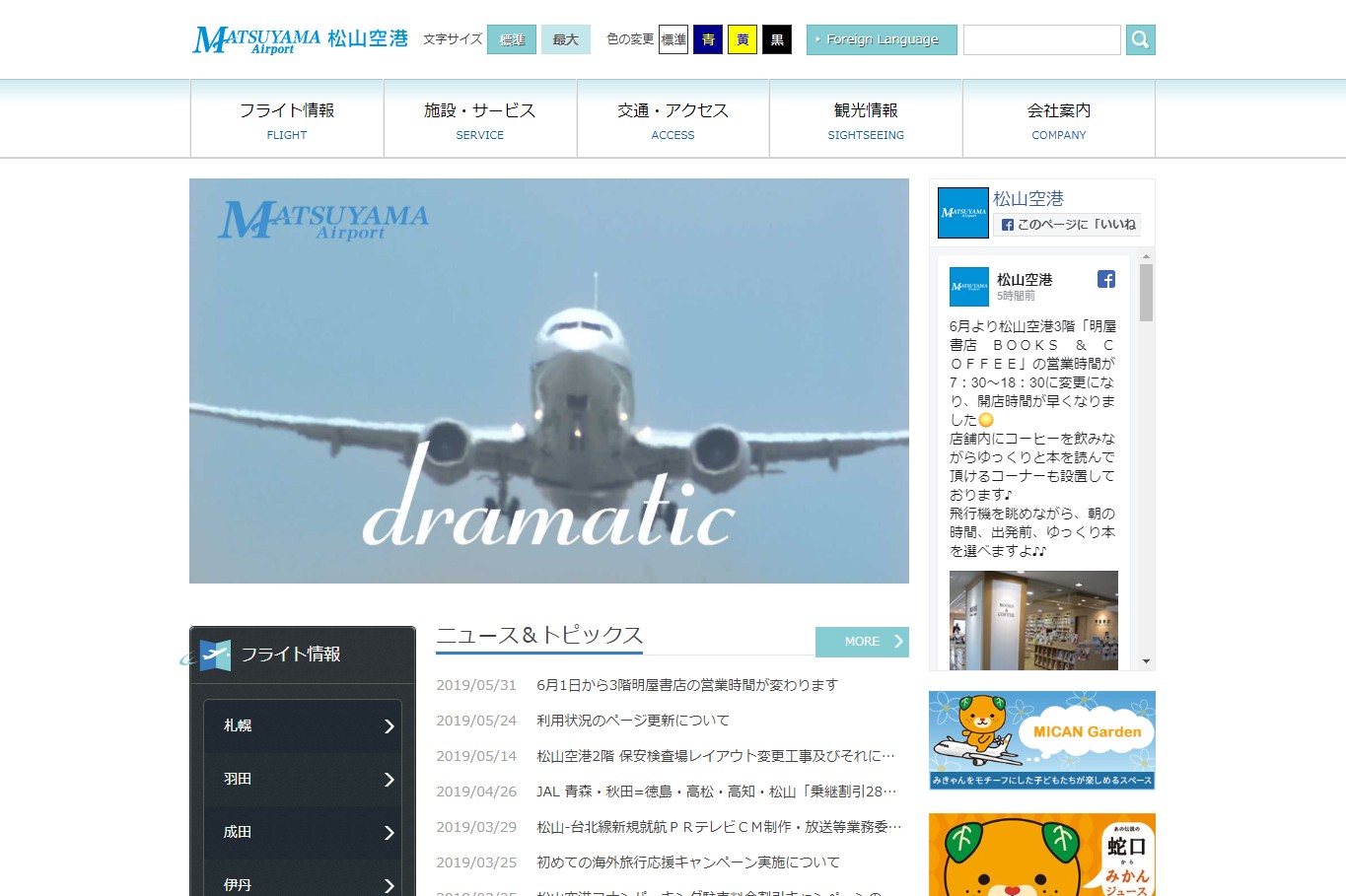Click the 2019/05/24 news date
This screenshot has height=896, width=1346.
click(476, 721)
